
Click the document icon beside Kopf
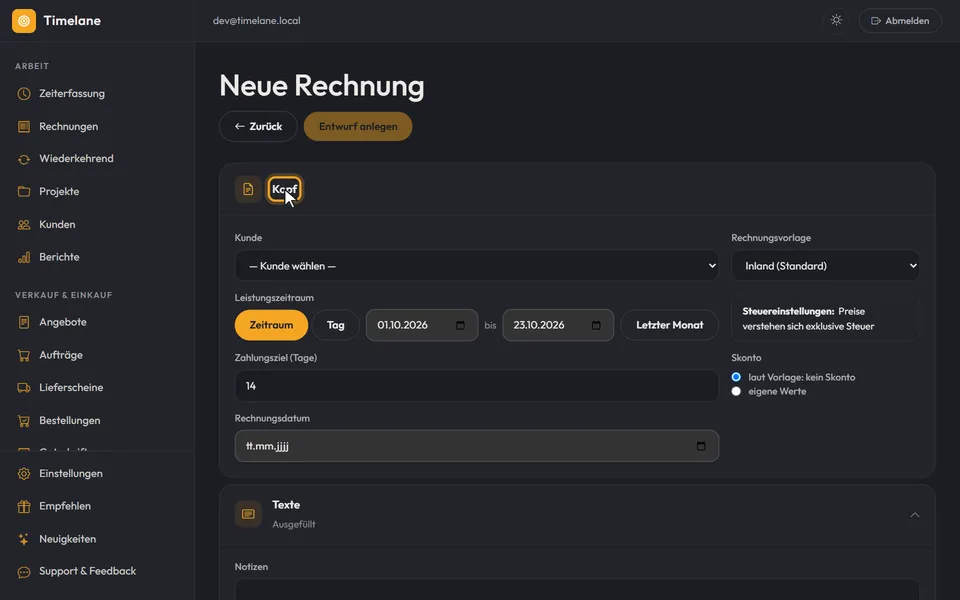pos(248,189)
